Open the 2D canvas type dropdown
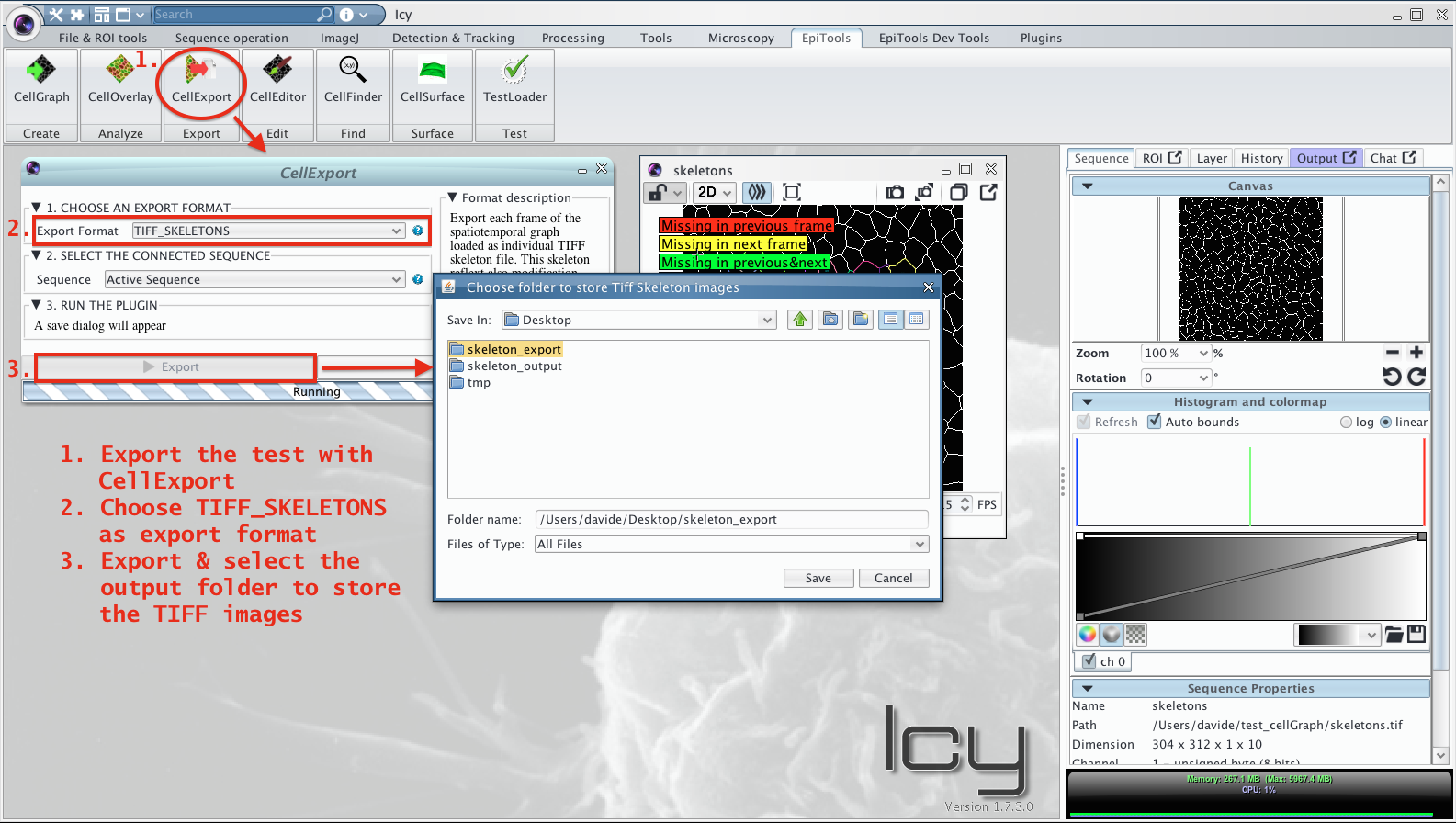This screenshot has width=1456, height=823. [715, 192]
